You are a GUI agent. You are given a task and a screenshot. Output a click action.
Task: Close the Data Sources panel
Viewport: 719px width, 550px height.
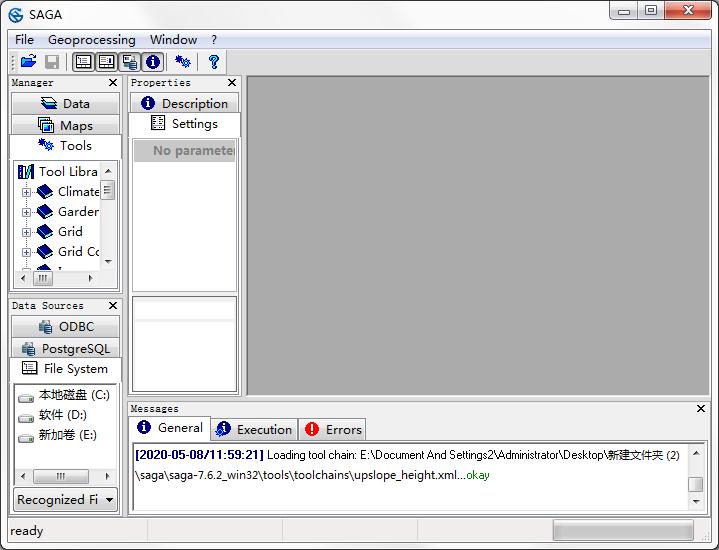[113, 306]
